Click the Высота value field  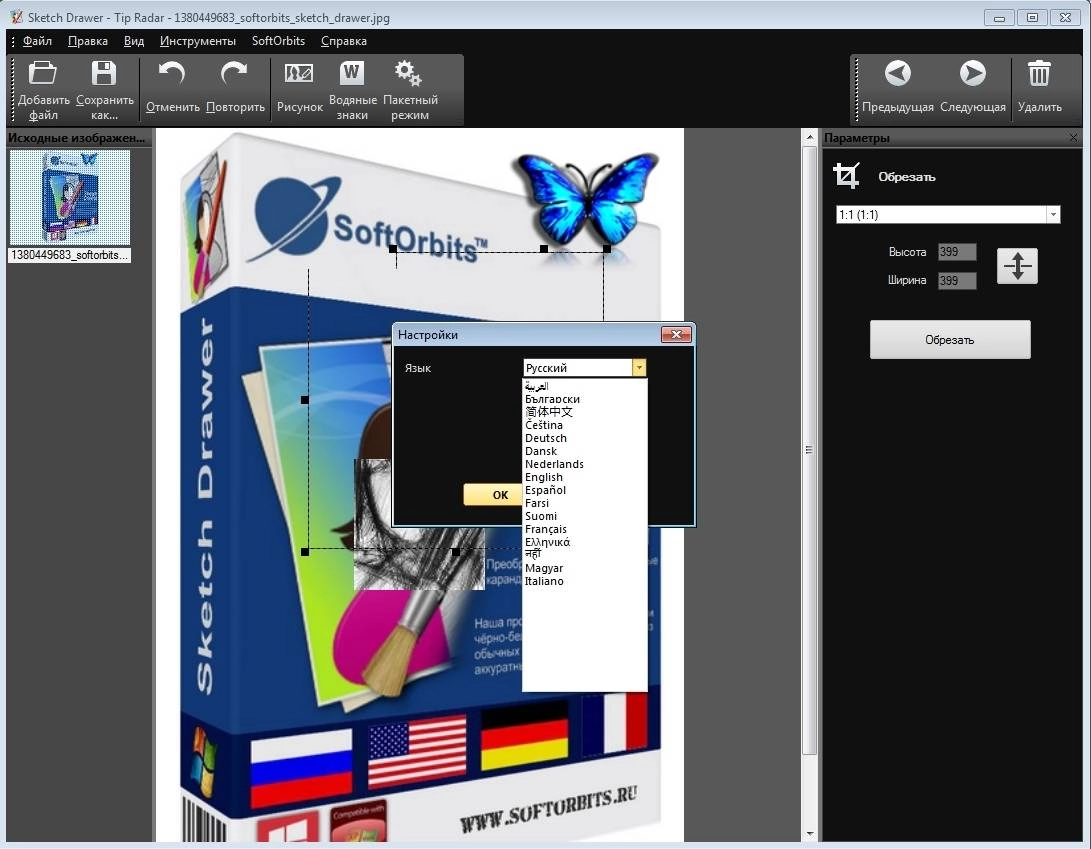pyautogui.click(x=957, y=252)
